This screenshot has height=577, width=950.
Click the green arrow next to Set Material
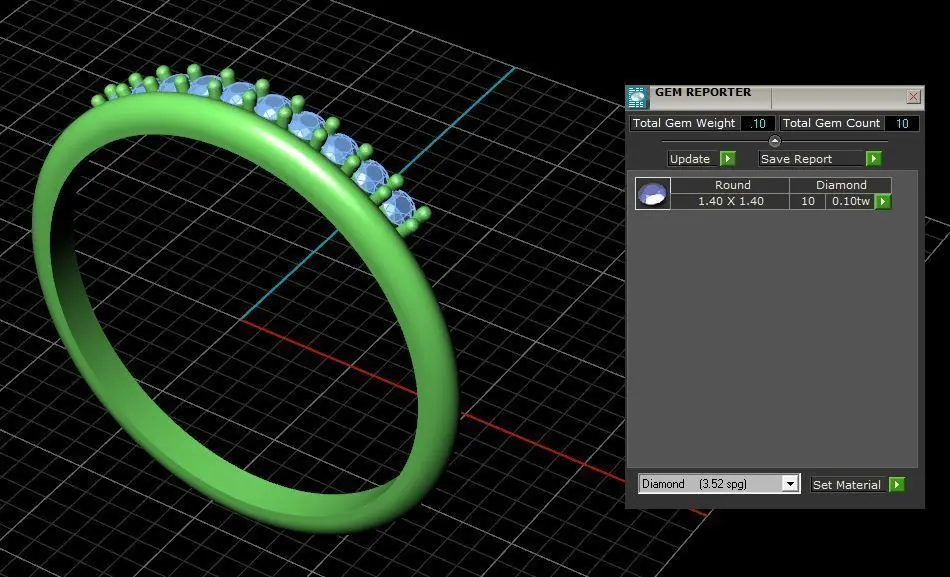tap(897, 485)
